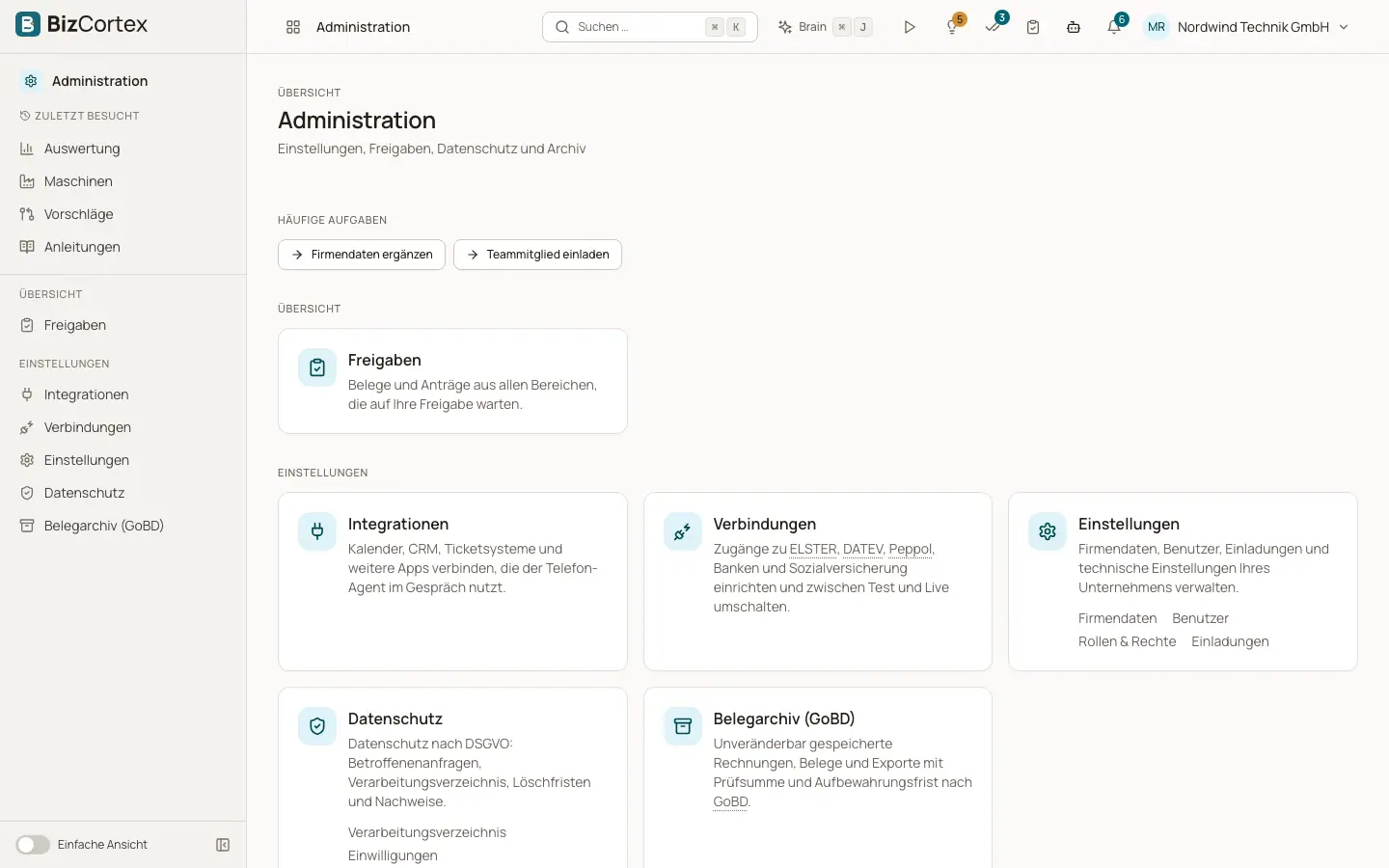Open the Benutzer link in Einstellungen card

[x=1200, y=618]
